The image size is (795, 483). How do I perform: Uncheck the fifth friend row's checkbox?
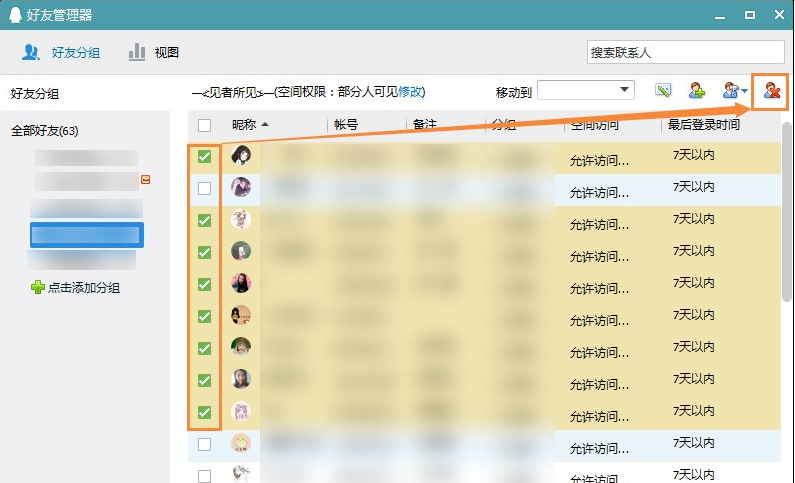coord(204,284)
